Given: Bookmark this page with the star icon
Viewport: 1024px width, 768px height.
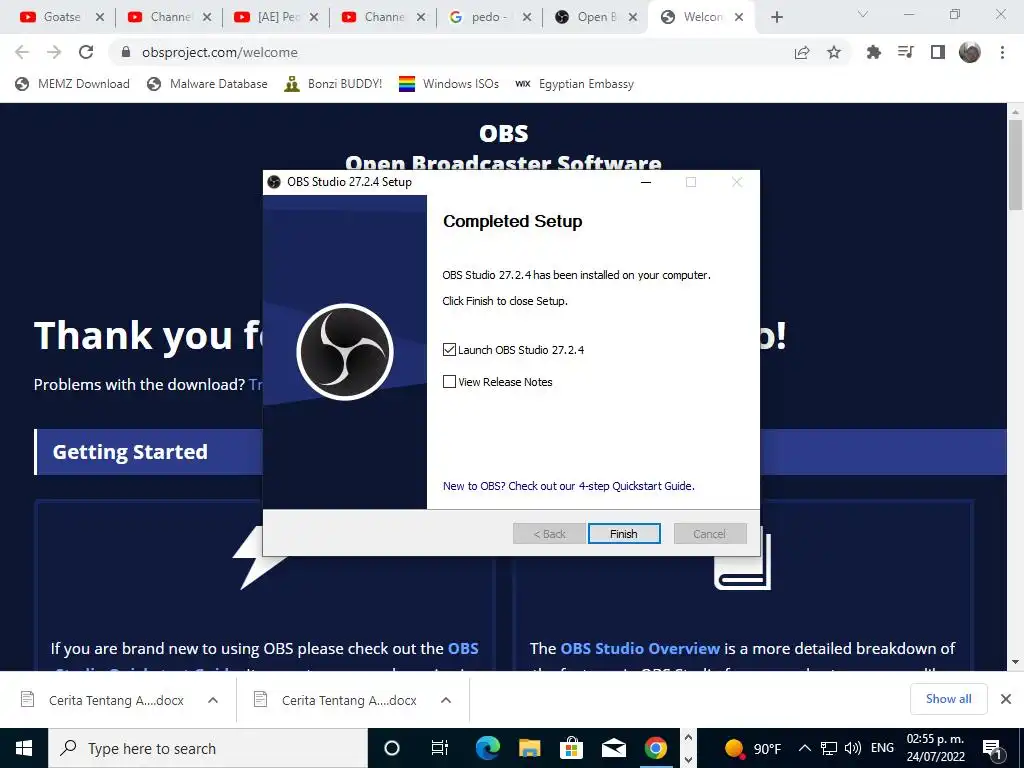Looking at the screenshot, I should point(834,52).
